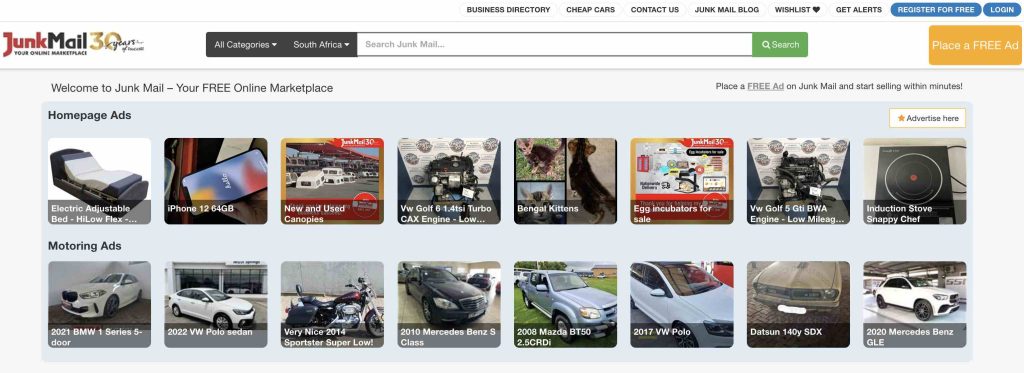The height and width of the screenshot is (373, 1024).
Task: Open the Wishlist heart link
Action: click(797, 10)
